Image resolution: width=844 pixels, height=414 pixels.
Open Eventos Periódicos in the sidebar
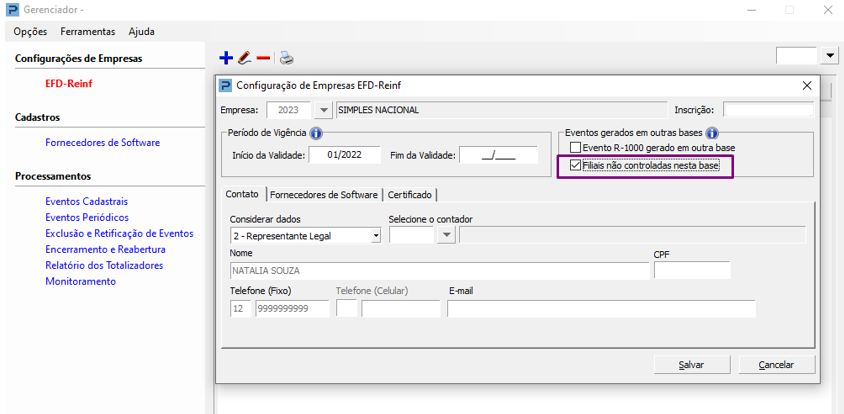87,217
